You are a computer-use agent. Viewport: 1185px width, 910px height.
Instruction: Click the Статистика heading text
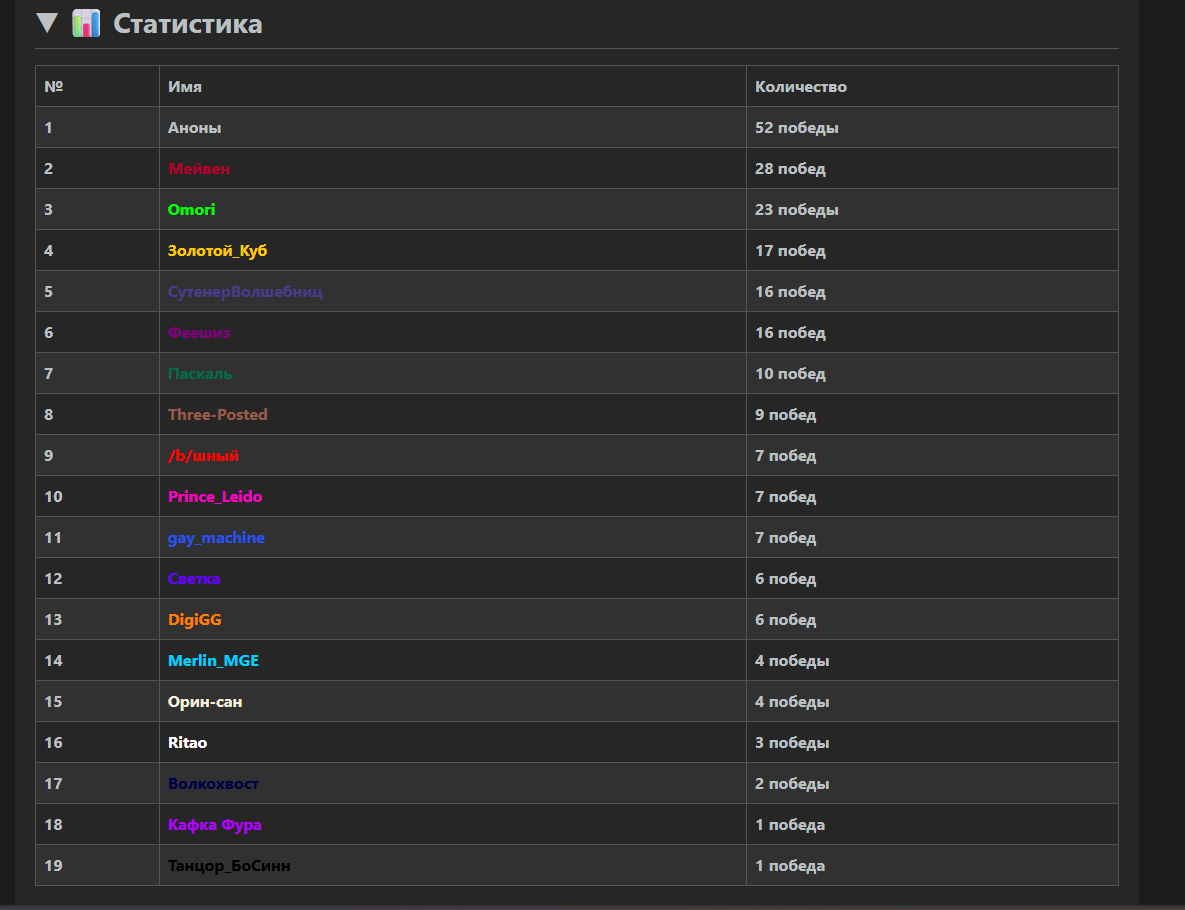click(187, 23)
